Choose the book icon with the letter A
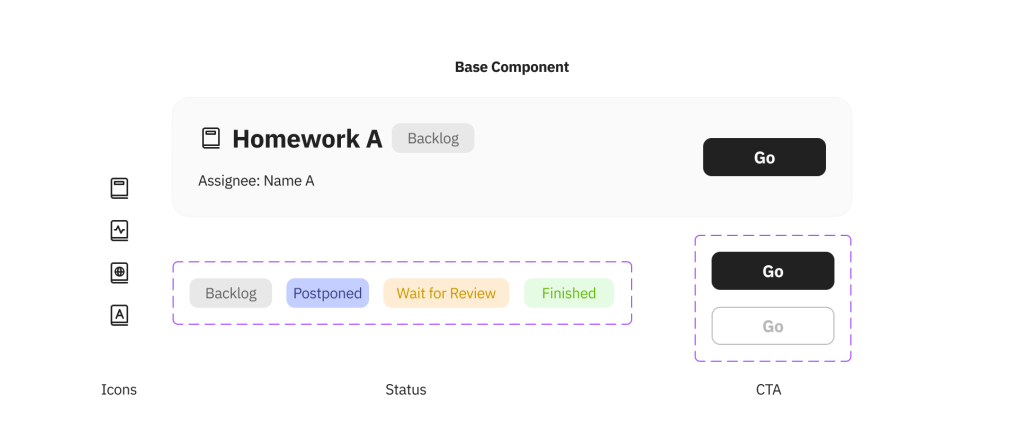The width and height of the screenshot is (1024, 439). pos(119,315)
